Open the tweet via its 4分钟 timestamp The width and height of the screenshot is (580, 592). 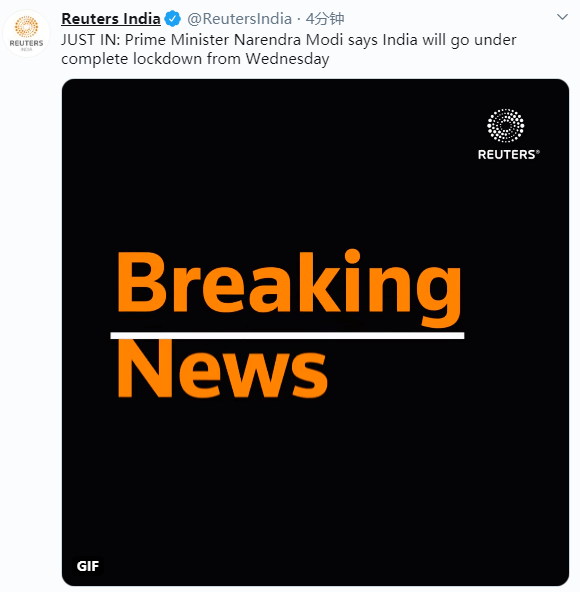click(325, 18)
